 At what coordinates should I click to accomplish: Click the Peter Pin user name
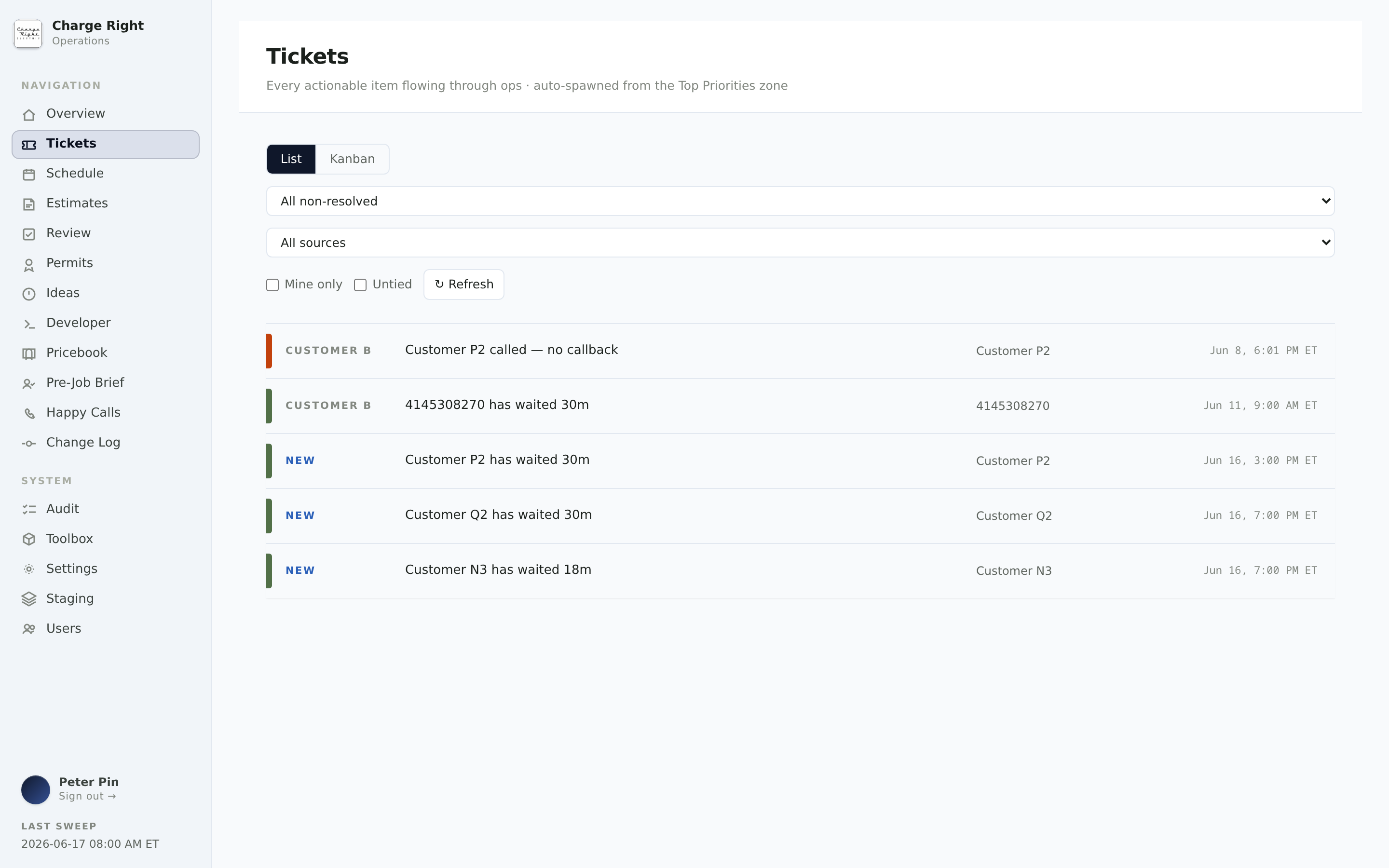89,782
